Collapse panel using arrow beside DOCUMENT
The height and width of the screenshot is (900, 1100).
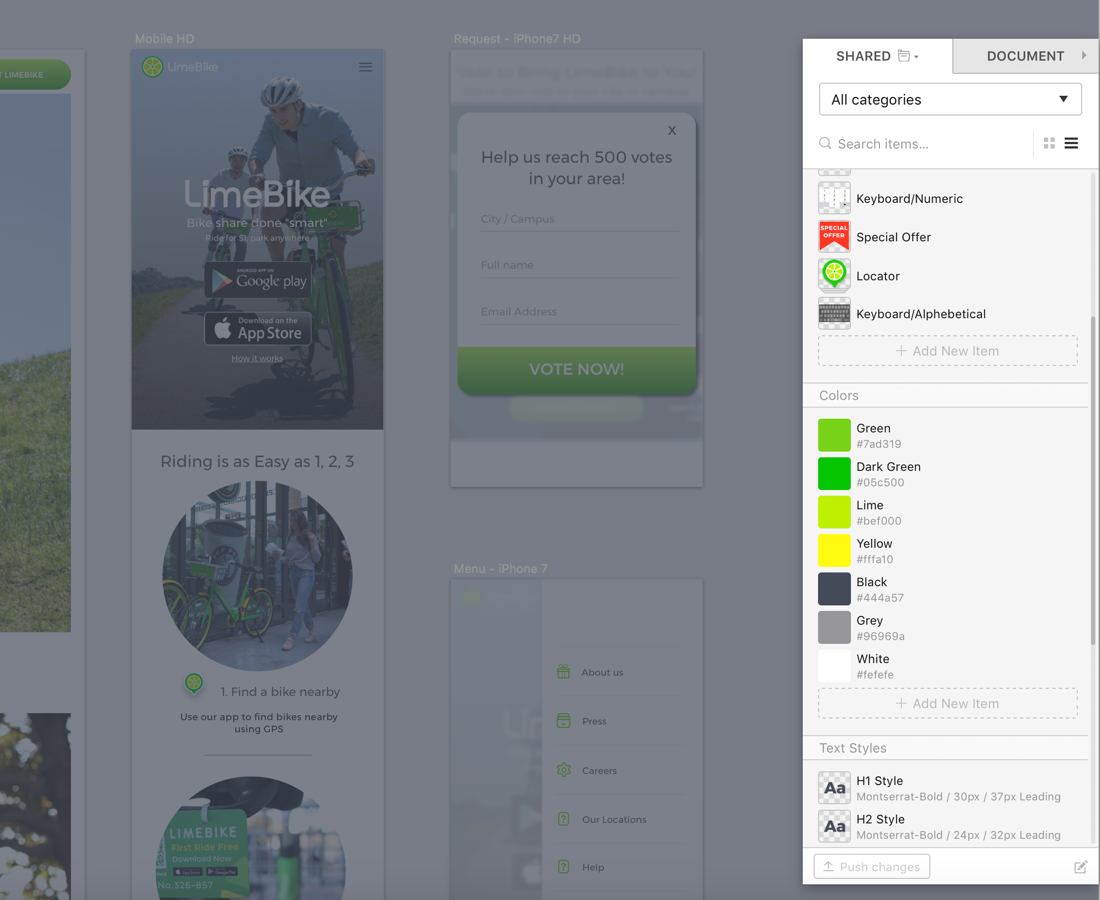[1084, 55]
